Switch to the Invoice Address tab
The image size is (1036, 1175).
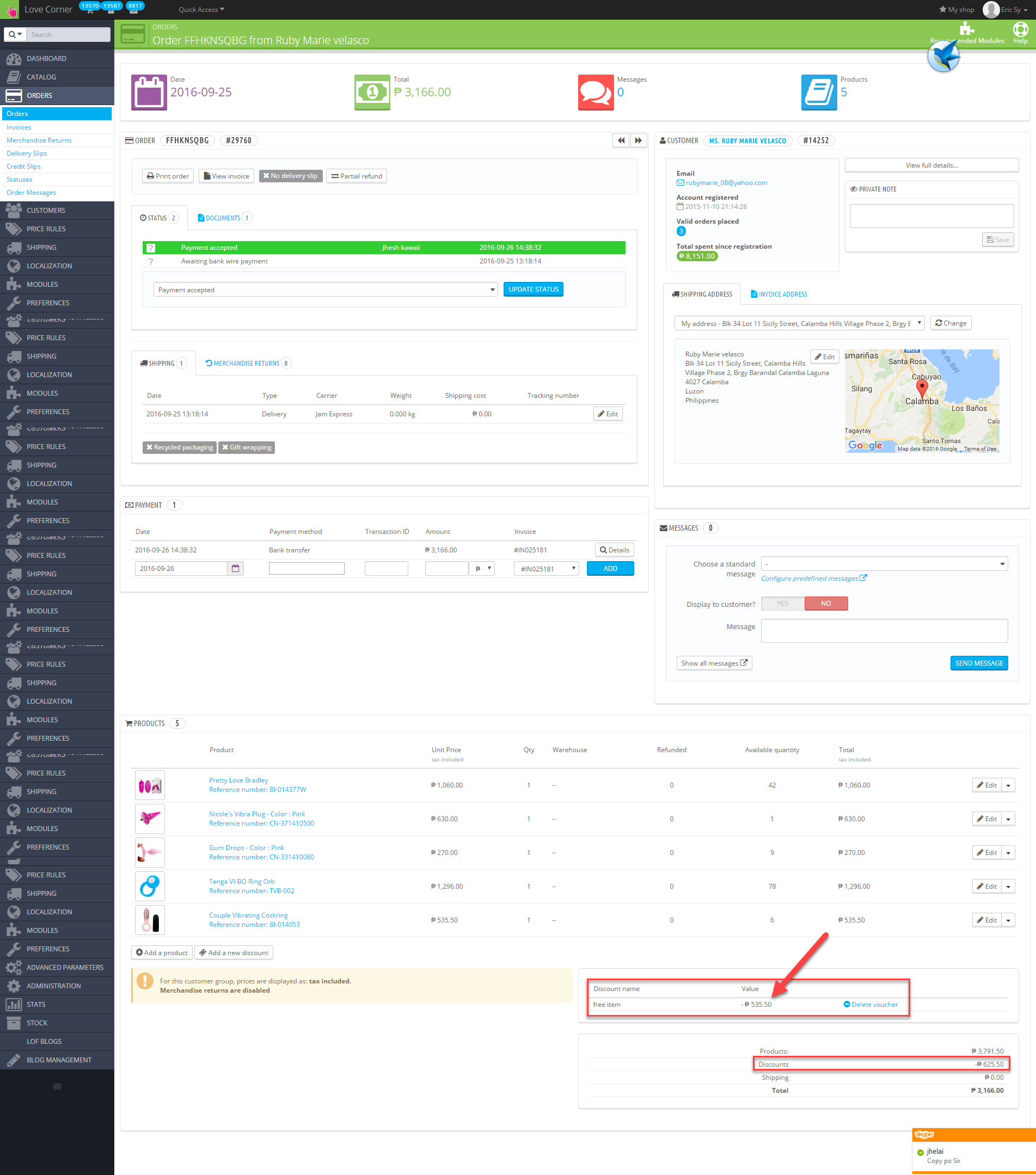pyautogui.click(x=779, y=294)
